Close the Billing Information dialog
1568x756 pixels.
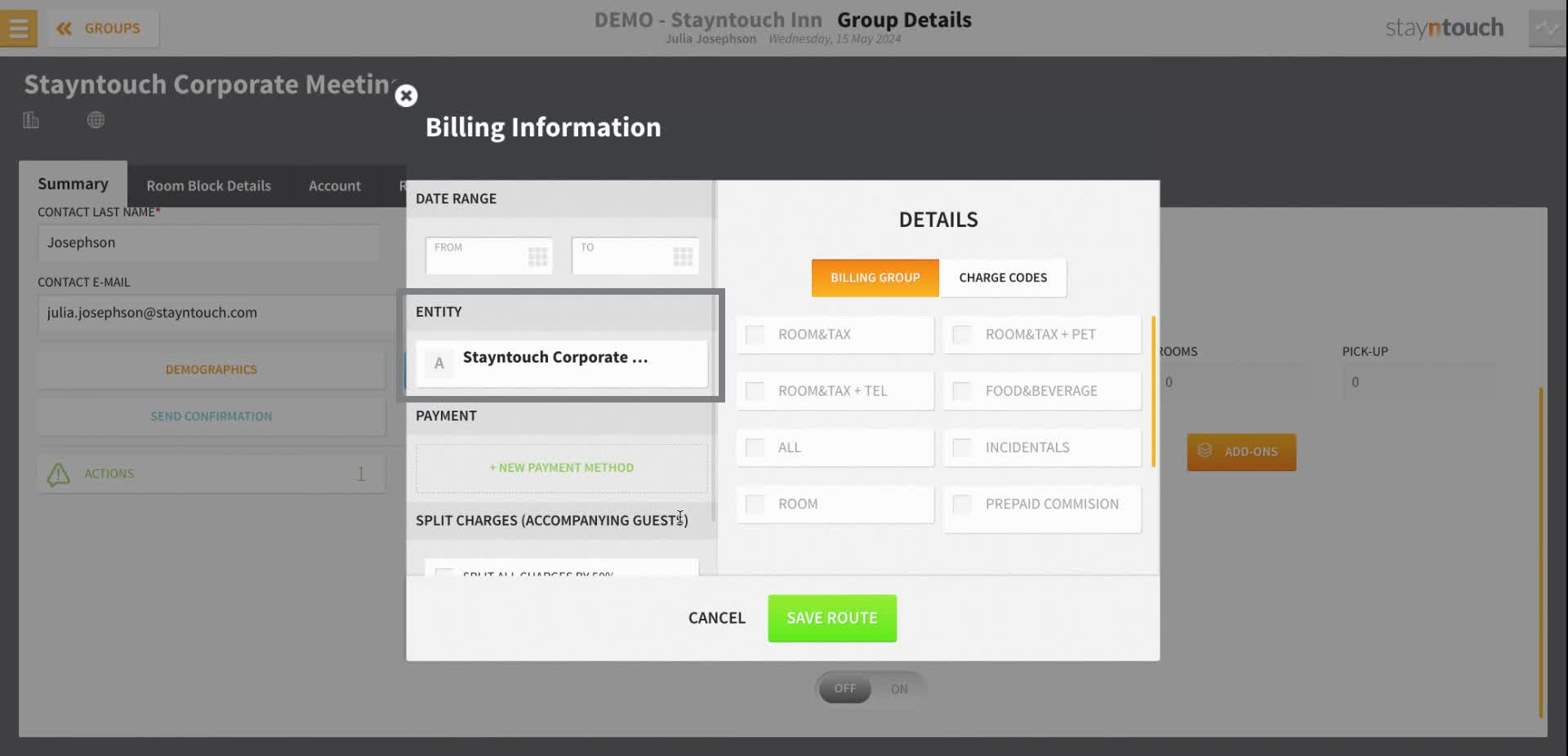point(406,96)
